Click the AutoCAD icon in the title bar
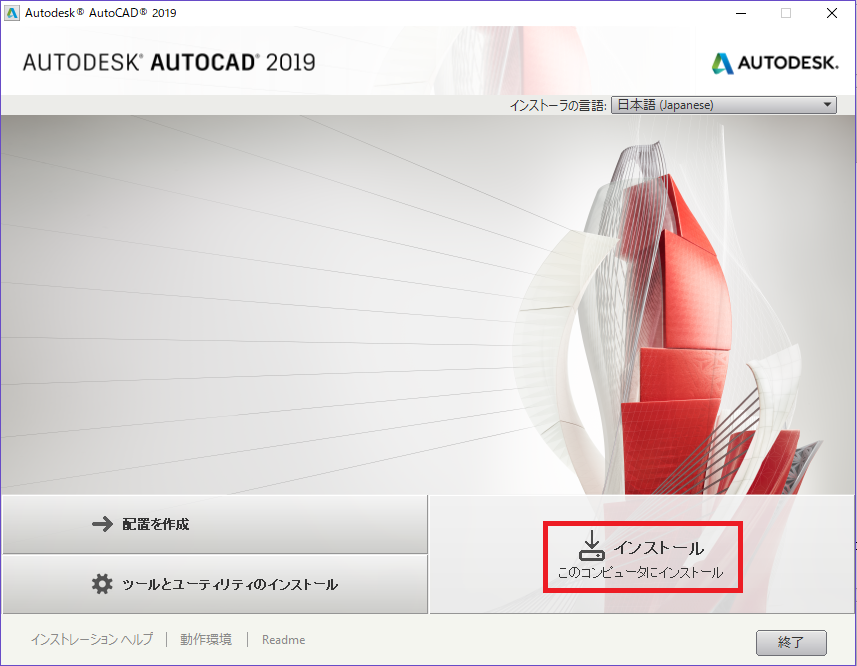Image resolution: width=857 pixels, height=666 pixels. 11,13
